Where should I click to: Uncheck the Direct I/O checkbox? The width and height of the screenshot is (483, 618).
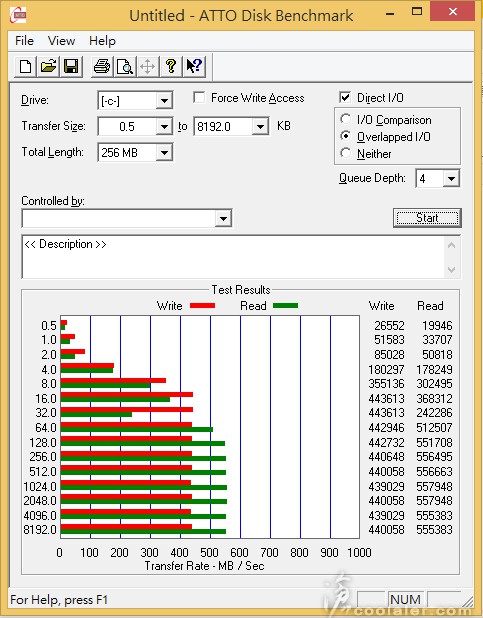345,97
